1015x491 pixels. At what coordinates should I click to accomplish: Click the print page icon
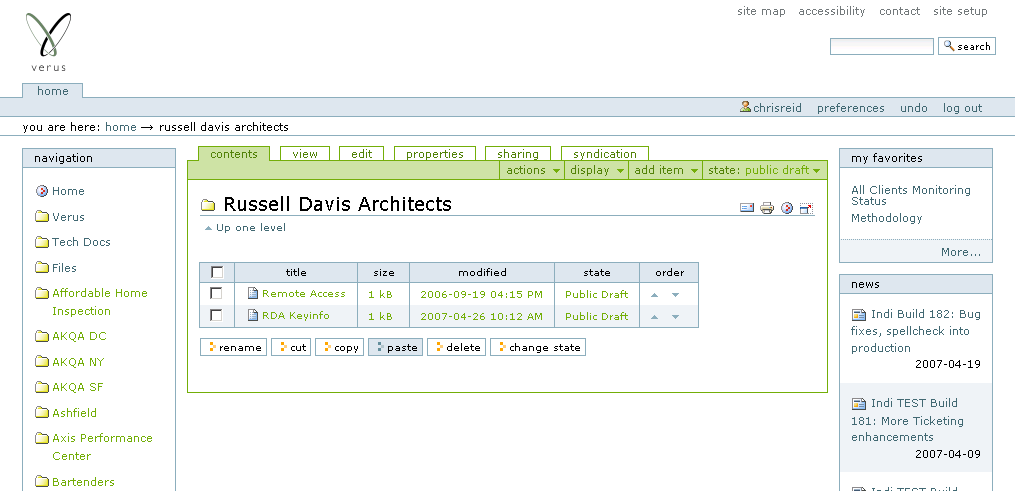click(x=767, y=208)
